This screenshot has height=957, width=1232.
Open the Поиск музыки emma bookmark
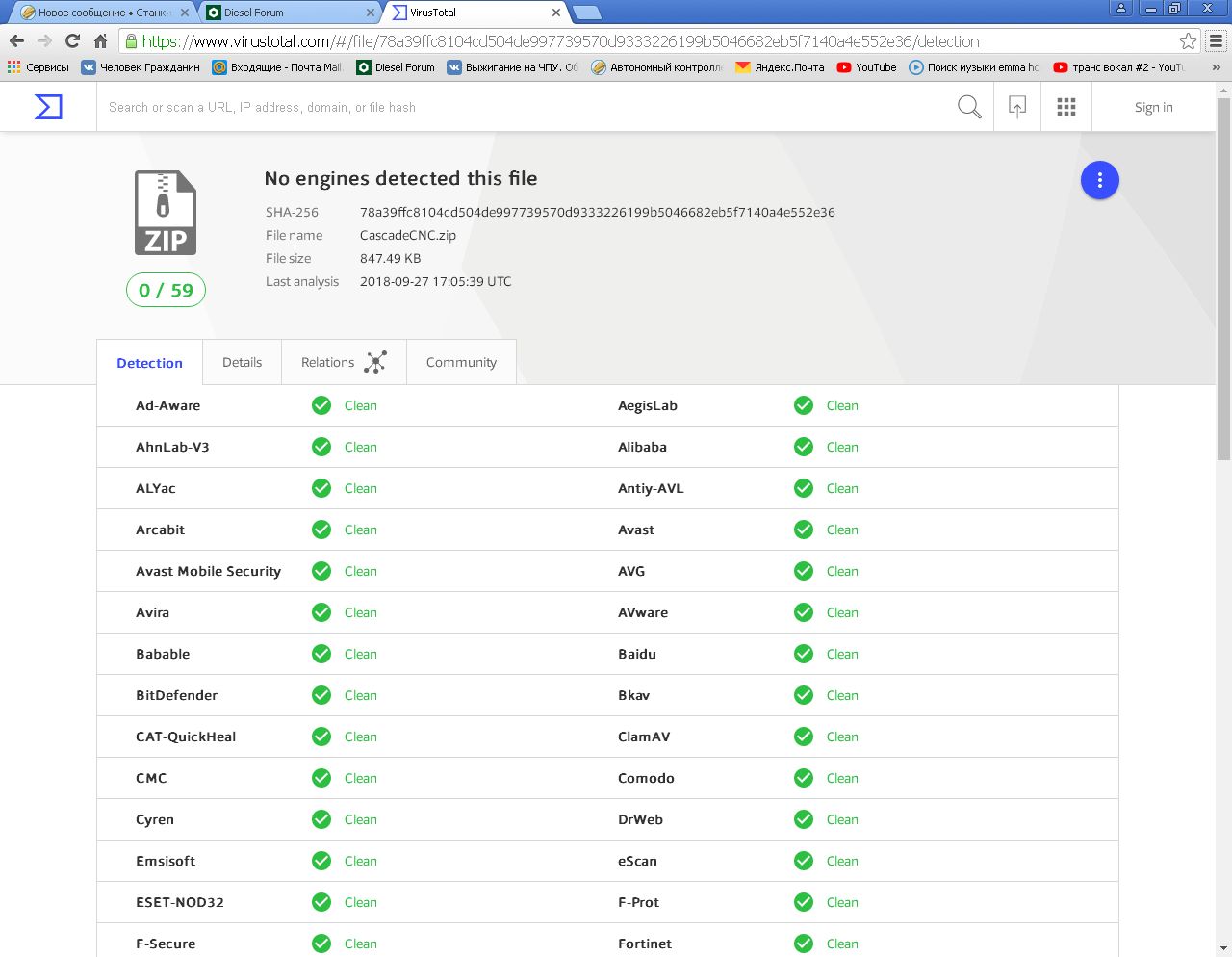click(974, 67)
